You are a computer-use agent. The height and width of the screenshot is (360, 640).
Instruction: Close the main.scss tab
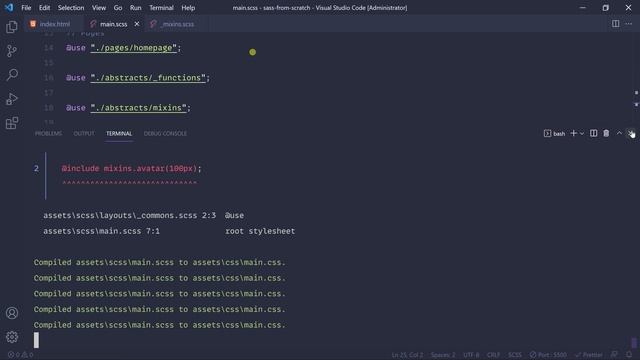[x=137, y=24]
